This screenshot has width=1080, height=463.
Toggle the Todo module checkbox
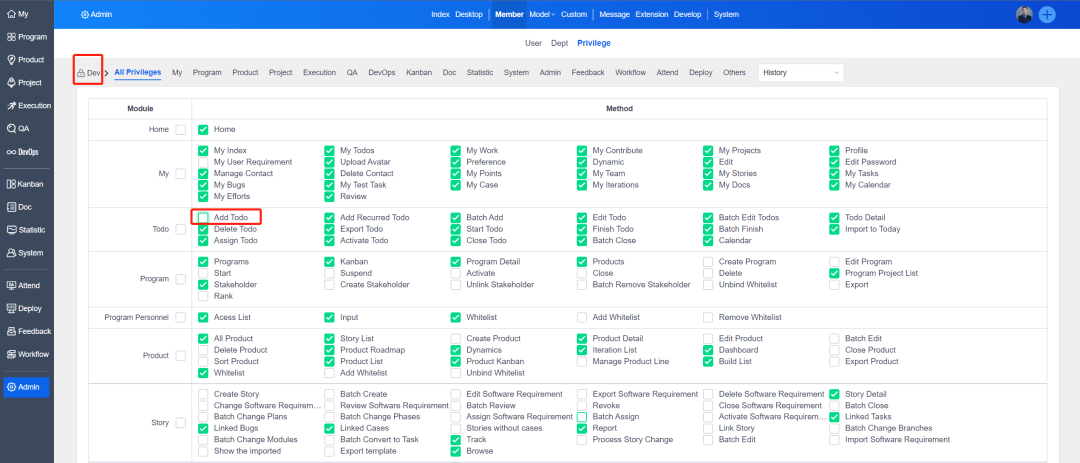[x=181, y=229]
